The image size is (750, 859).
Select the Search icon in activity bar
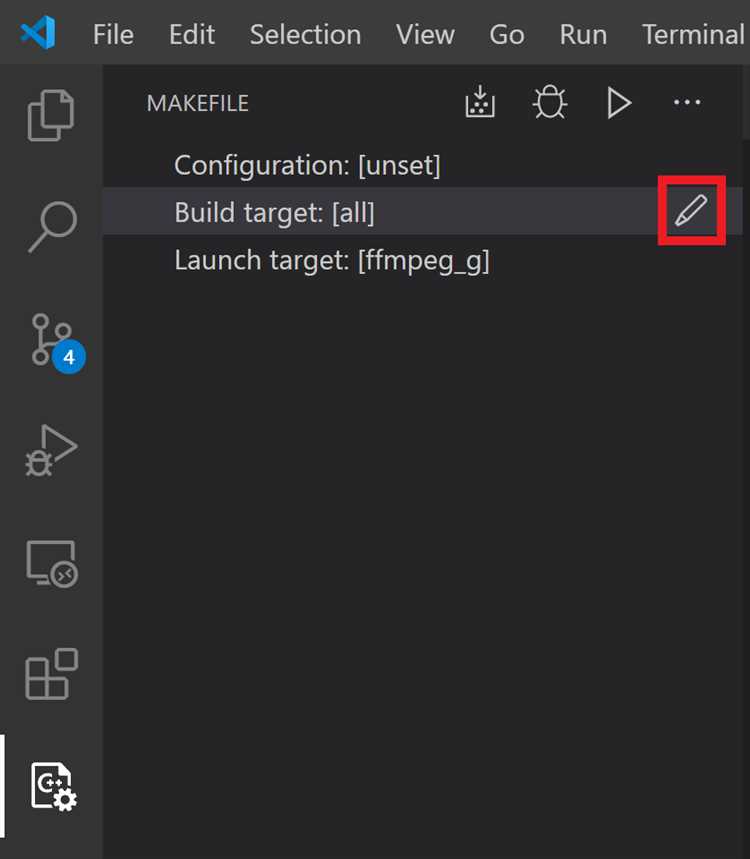click(x=50, y=228)
